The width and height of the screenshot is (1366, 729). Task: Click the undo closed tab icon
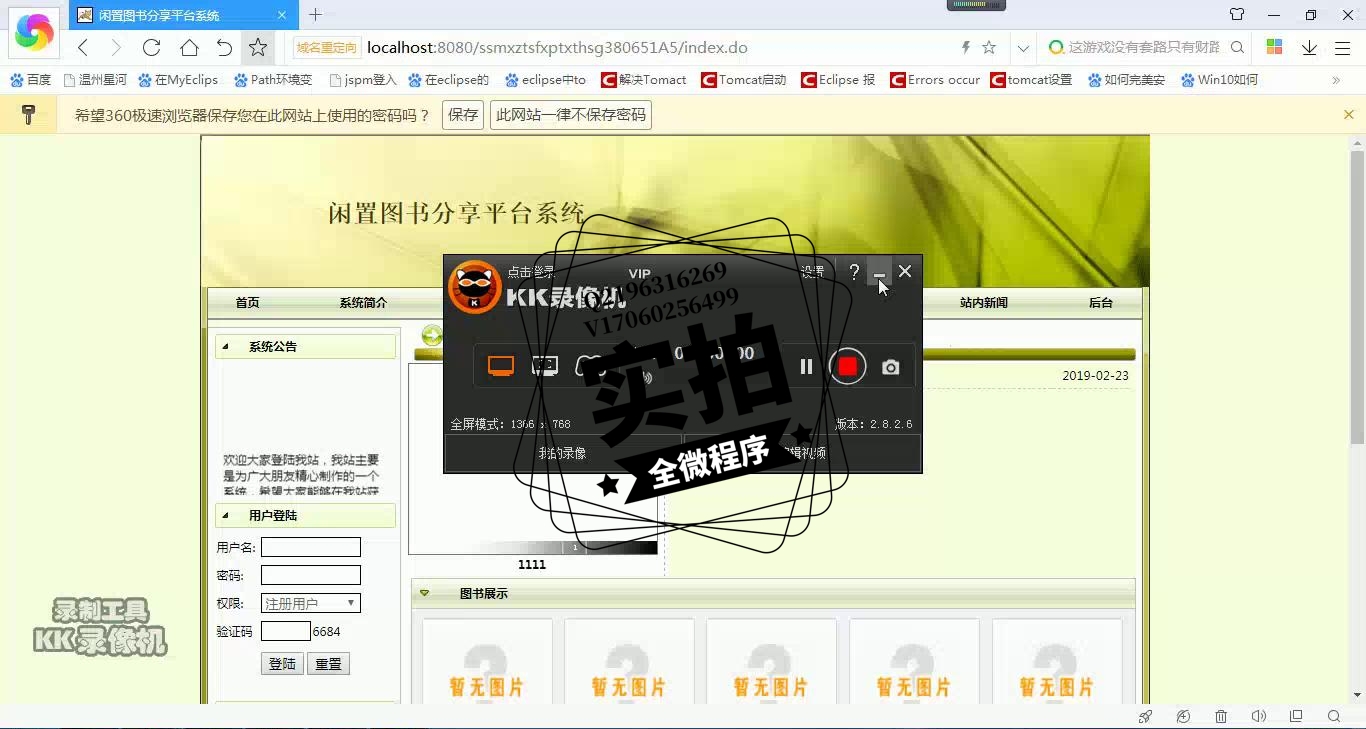(x=224, y=47)
